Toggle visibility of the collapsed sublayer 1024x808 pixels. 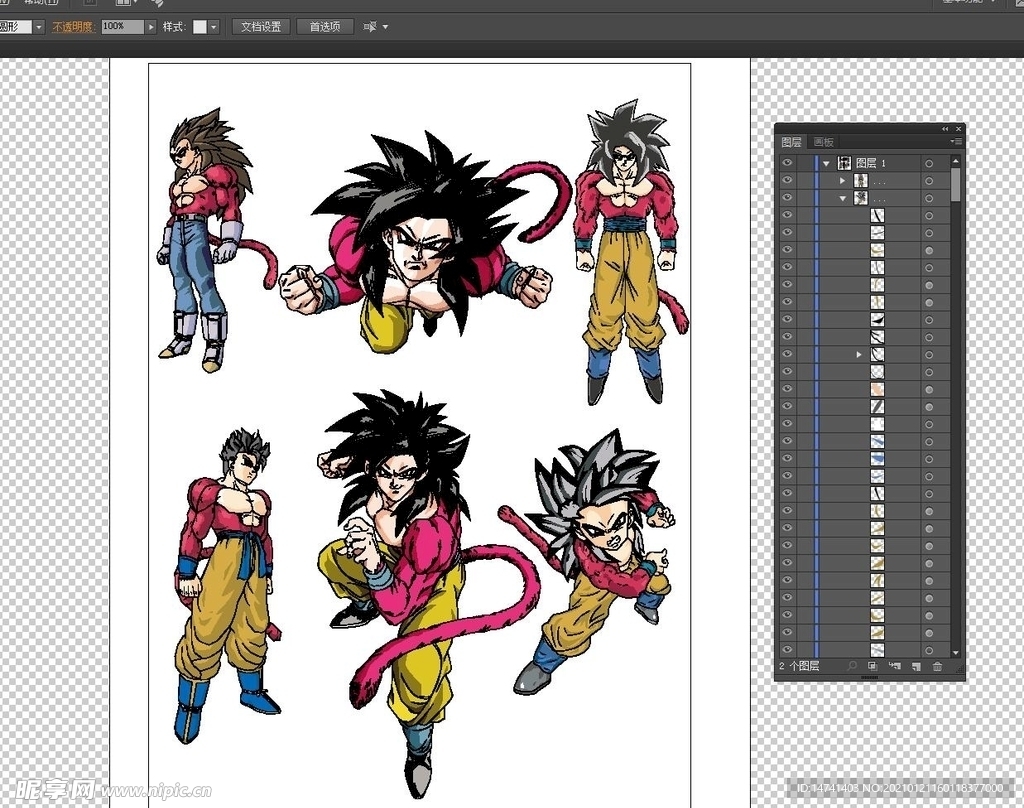pyautogui.click(x=787, y=180)
